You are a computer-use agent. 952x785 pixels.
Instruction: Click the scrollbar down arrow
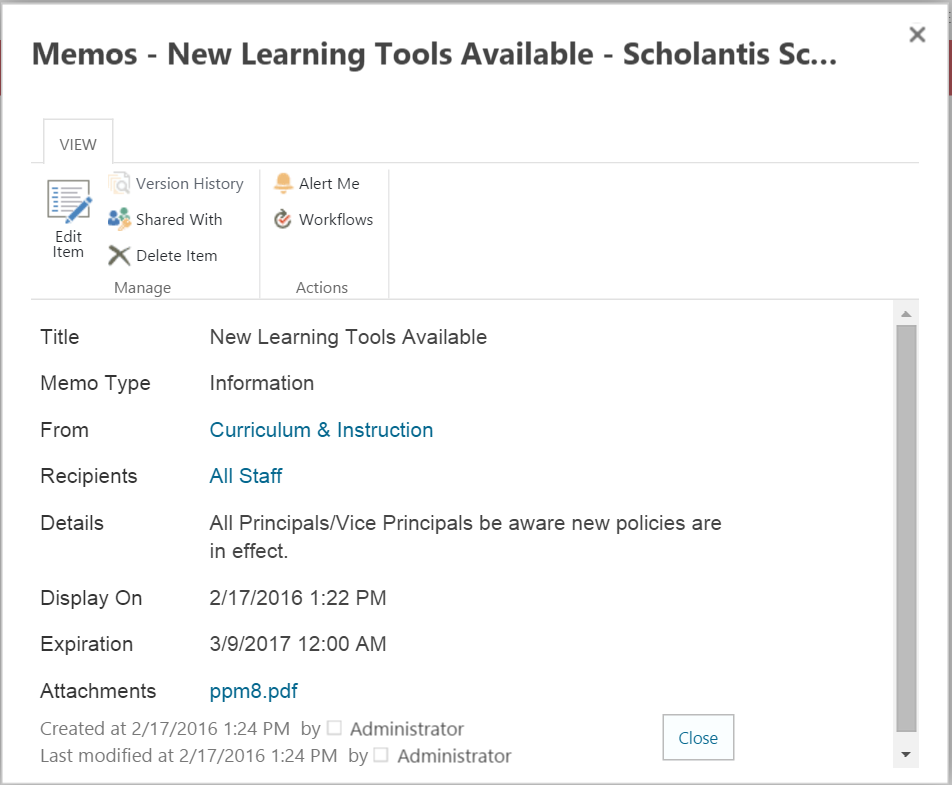(906, 754)
